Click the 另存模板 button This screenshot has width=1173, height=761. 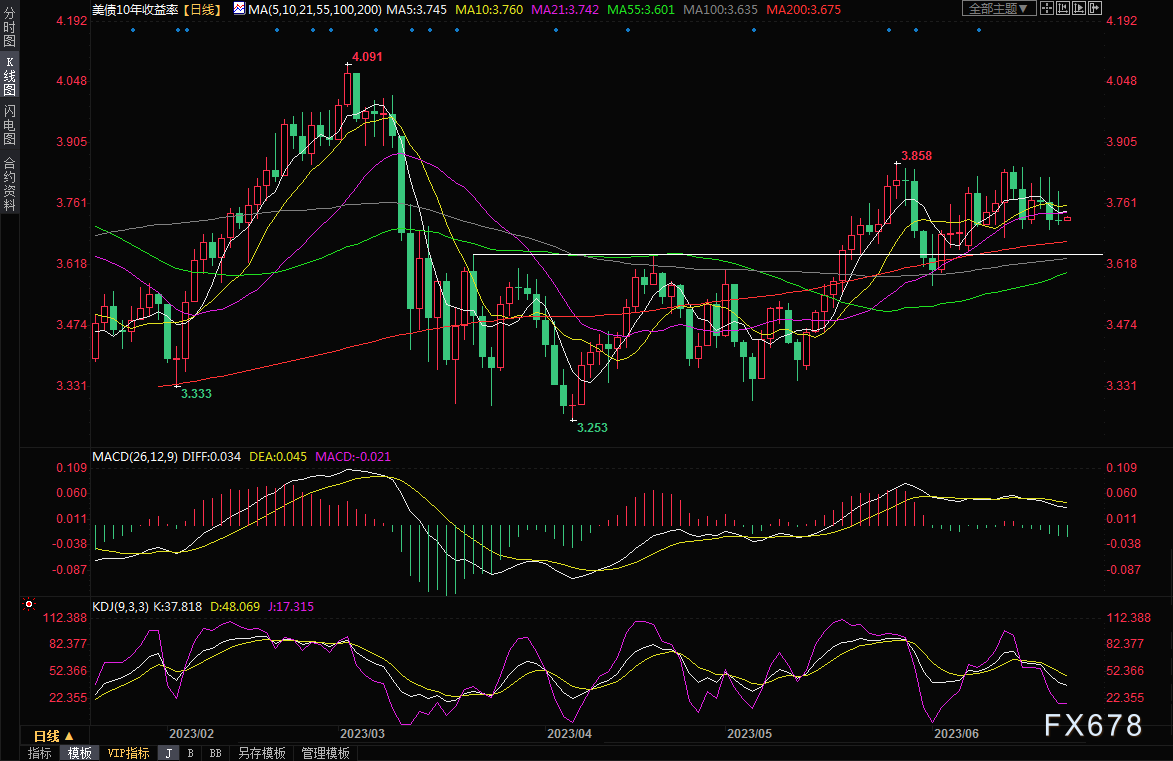point(261,753)
